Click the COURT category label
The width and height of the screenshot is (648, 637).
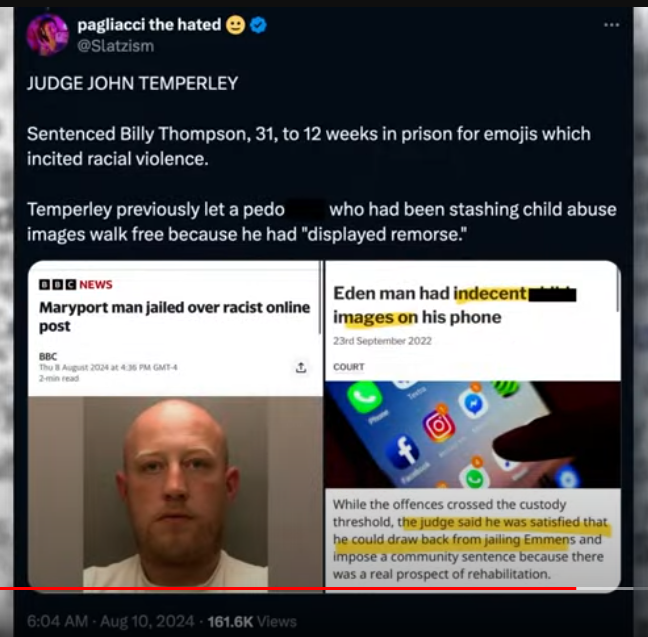click(x=349, y=367)
